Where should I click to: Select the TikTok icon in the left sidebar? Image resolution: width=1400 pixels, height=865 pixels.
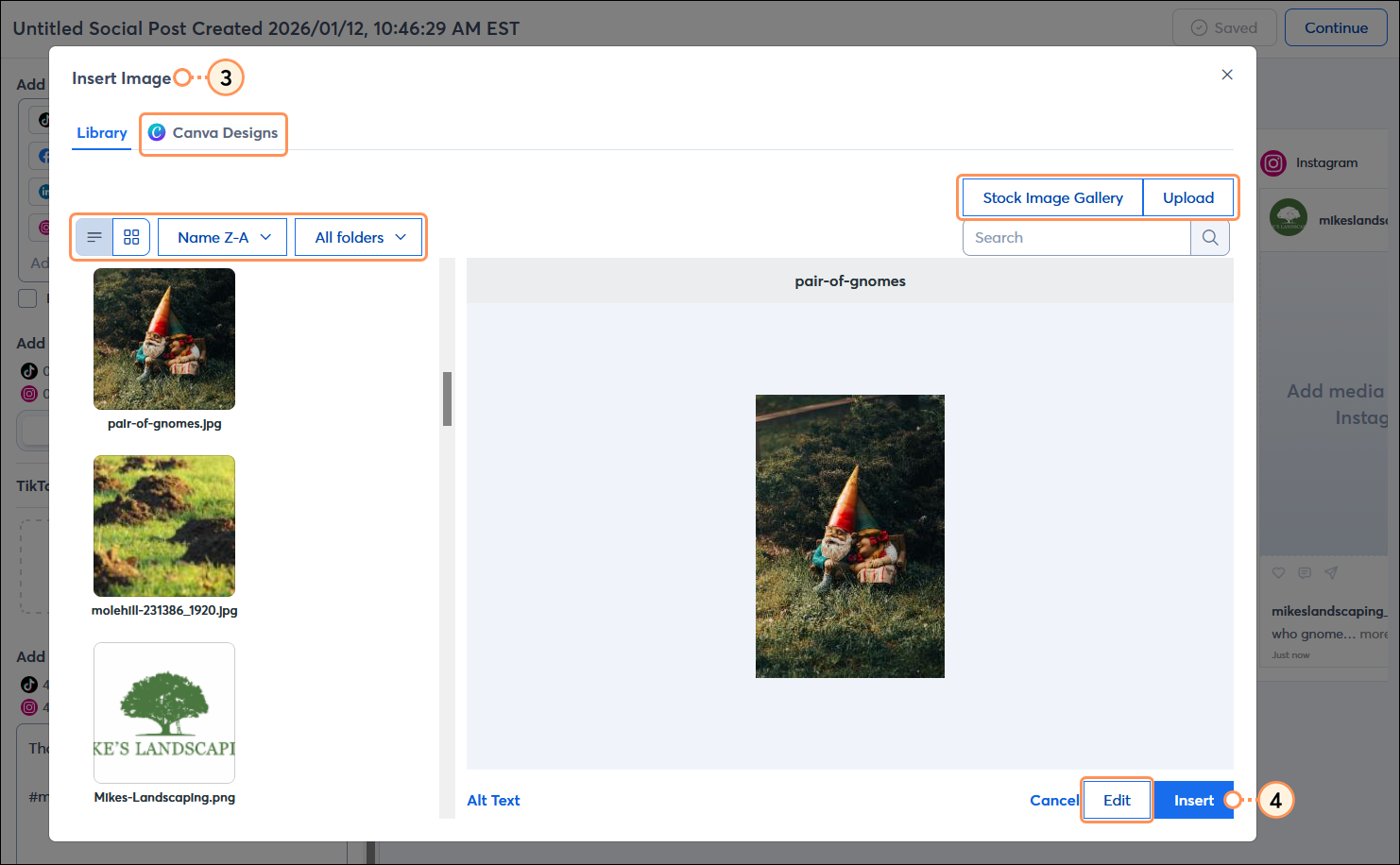click(x=43, y=120)
